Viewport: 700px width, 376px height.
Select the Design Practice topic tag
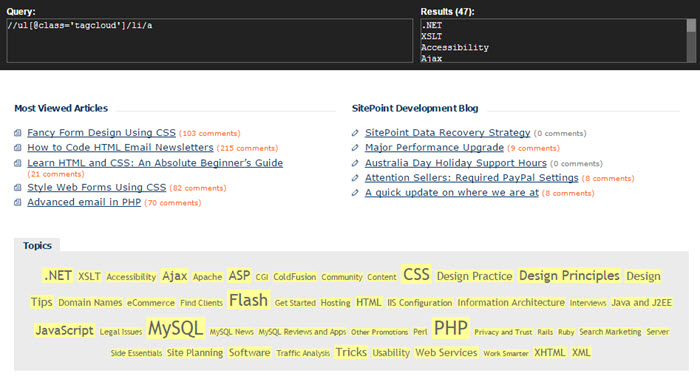tap(475, 276)
